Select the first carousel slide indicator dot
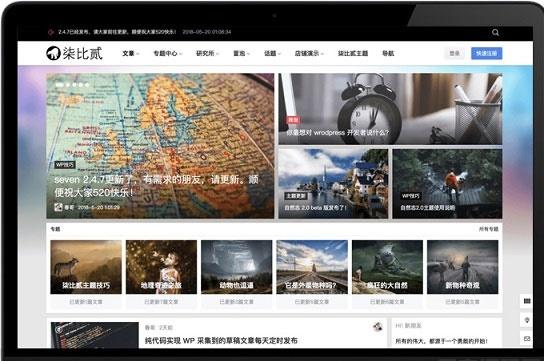Viewport: 544px width, 361px height. click(59, 85)
